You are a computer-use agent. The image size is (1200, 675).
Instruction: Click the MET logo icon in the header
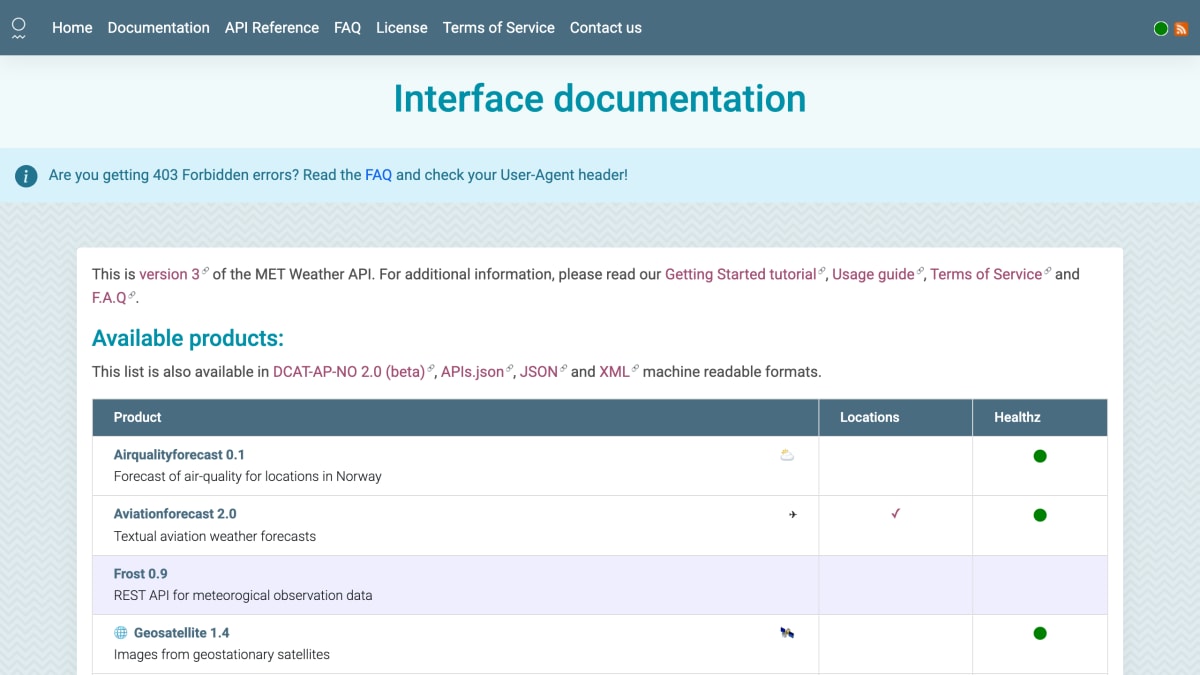pos(19,28)
